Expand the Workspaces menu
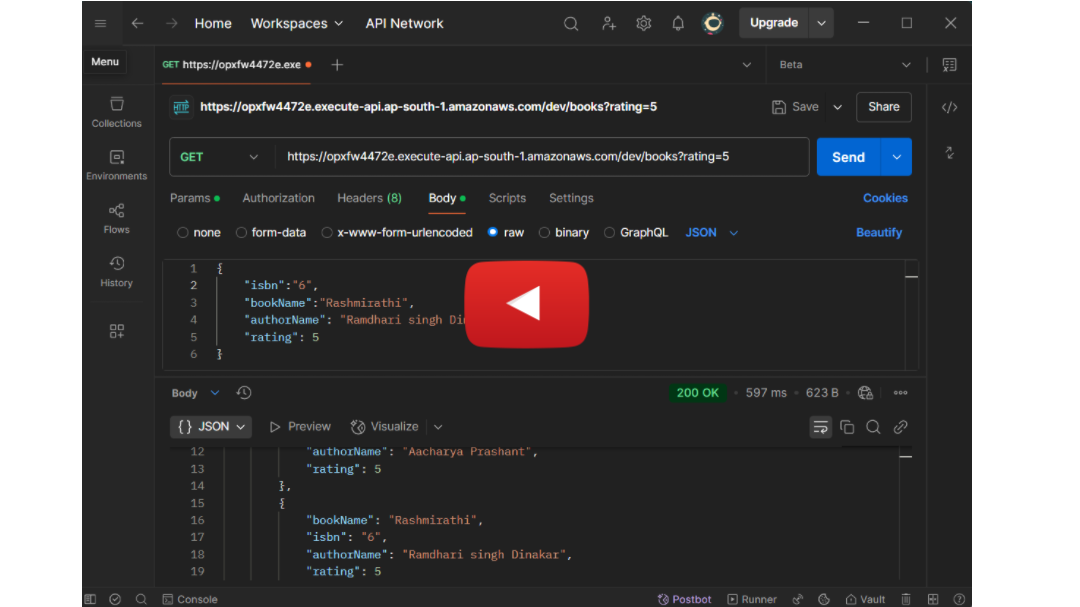Viewport: 1080px width, 607px height. click(x=297, y=23)
